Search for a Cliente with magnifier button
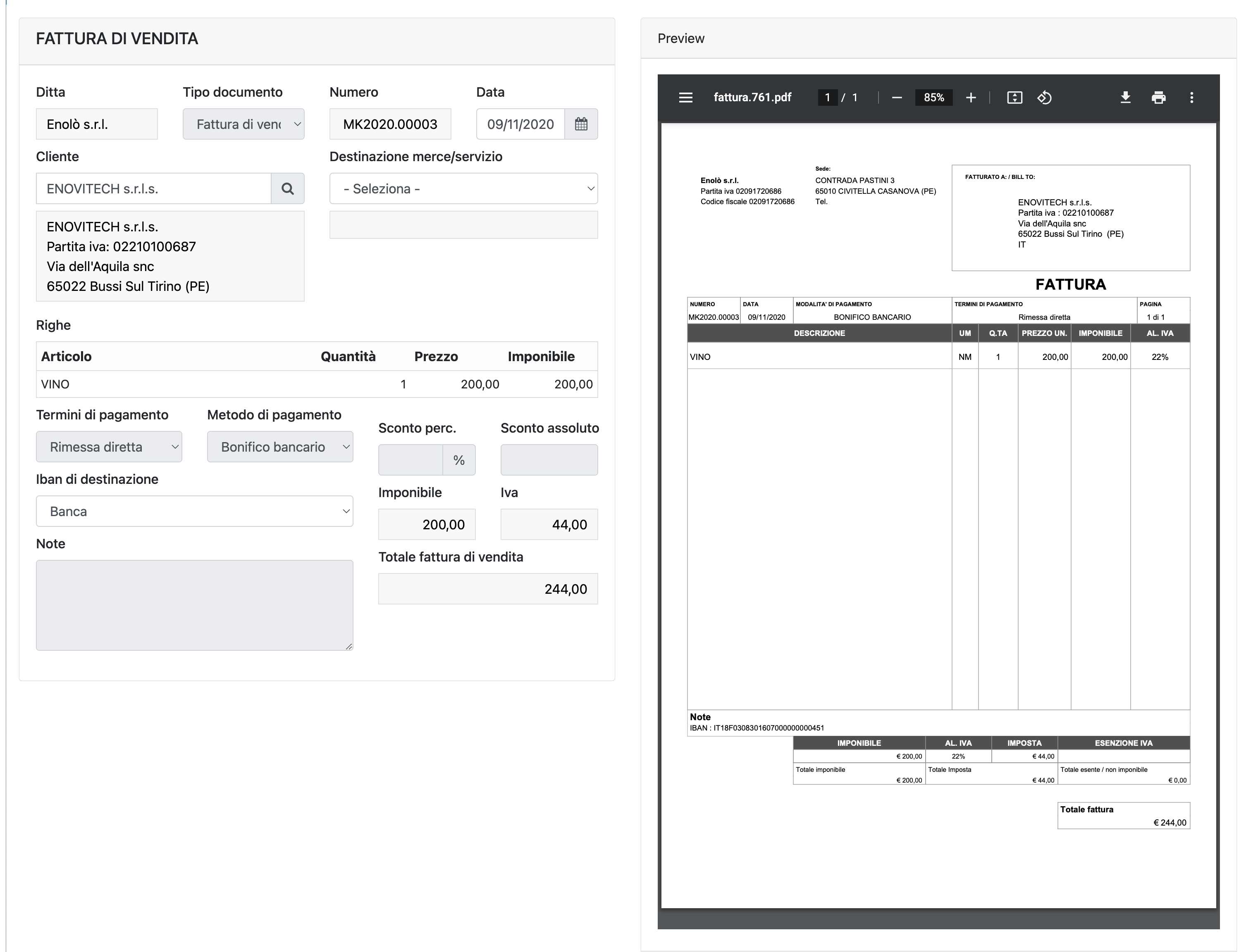Screen dimensions: 1246x952 [287, 189]
